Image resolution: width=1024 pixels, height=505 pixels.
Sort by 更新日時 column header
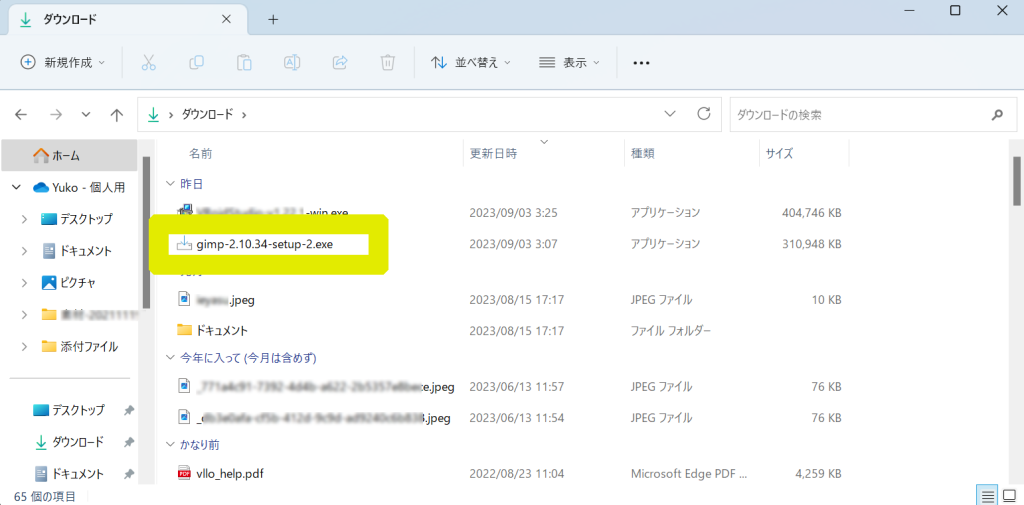click(494, 154)
